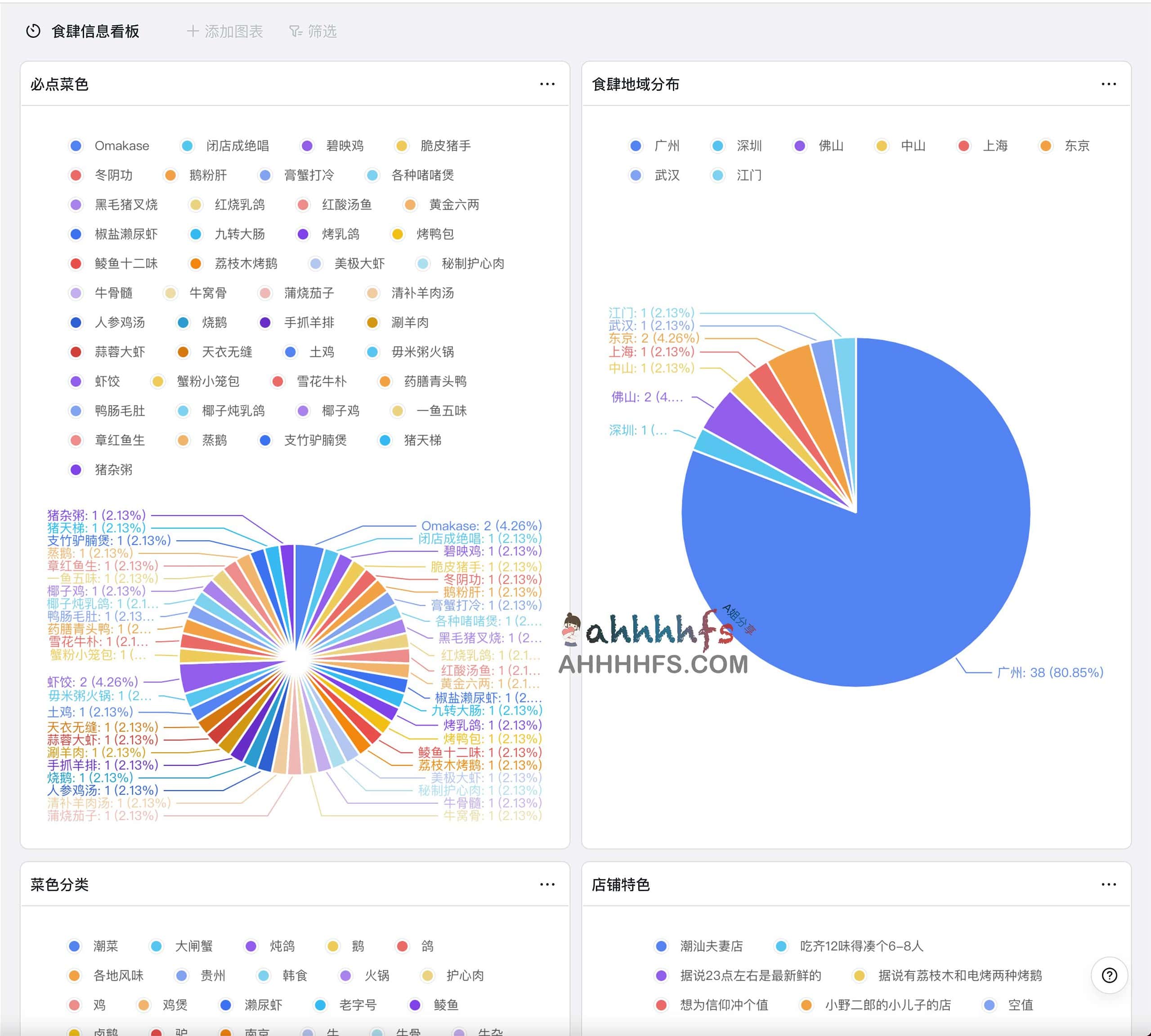Open the 店铺特色 card's more options icon
Viewport: 1151px width, 1036px height.
1108,884
